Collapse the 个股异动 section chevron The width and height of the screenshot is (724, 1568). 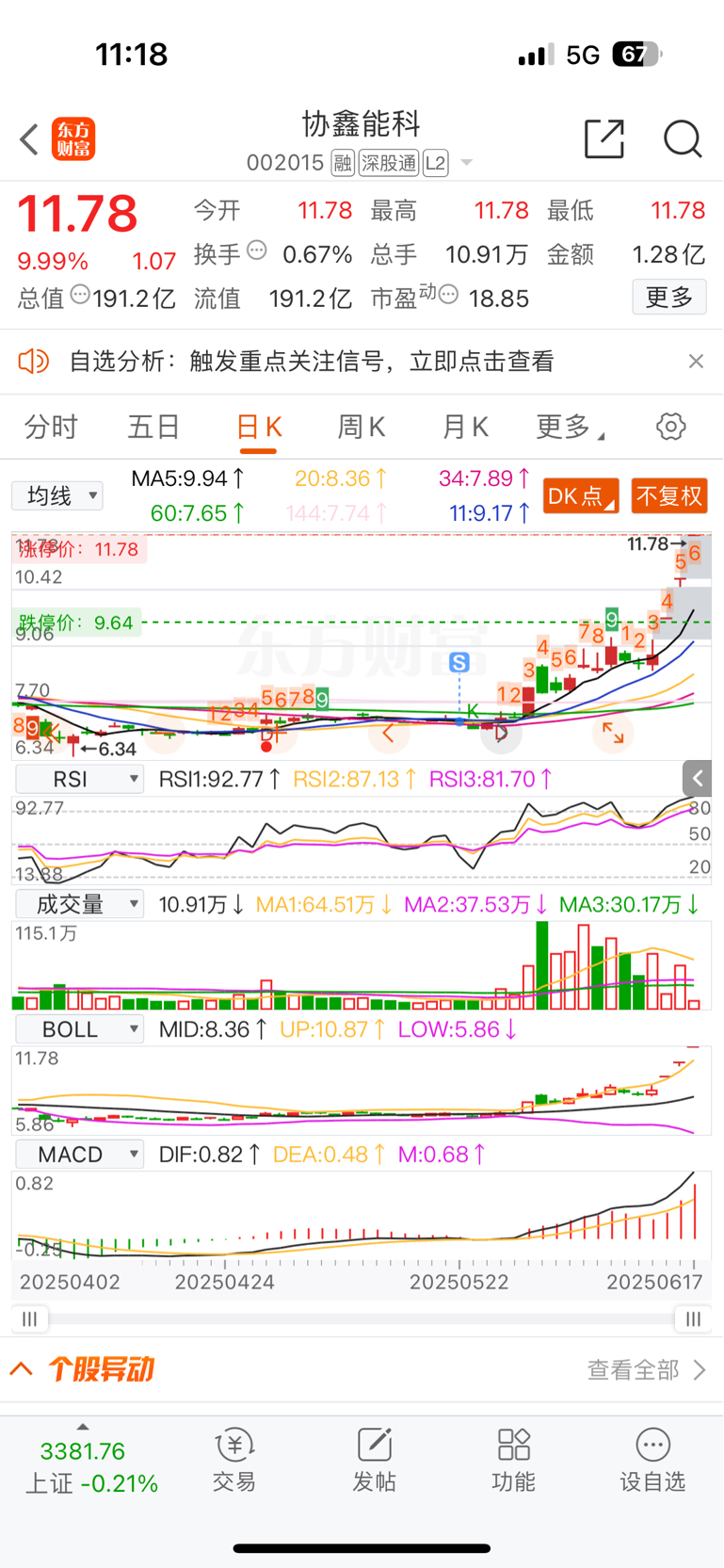(x=22, y=1368)
